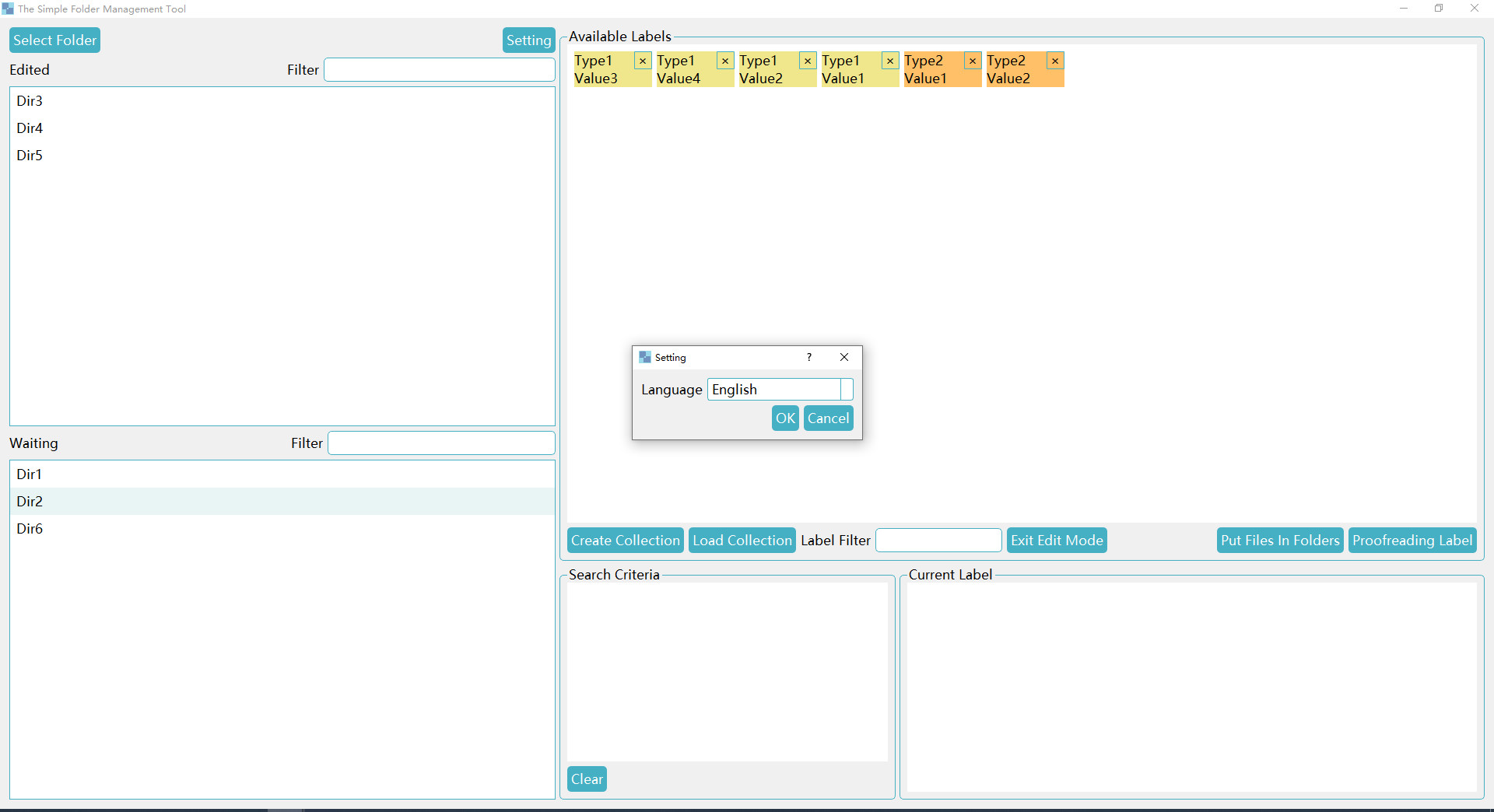Open help on the Setting dialog
The image size is (1494, 812).
pyautogui.click(x=808, y=357)
